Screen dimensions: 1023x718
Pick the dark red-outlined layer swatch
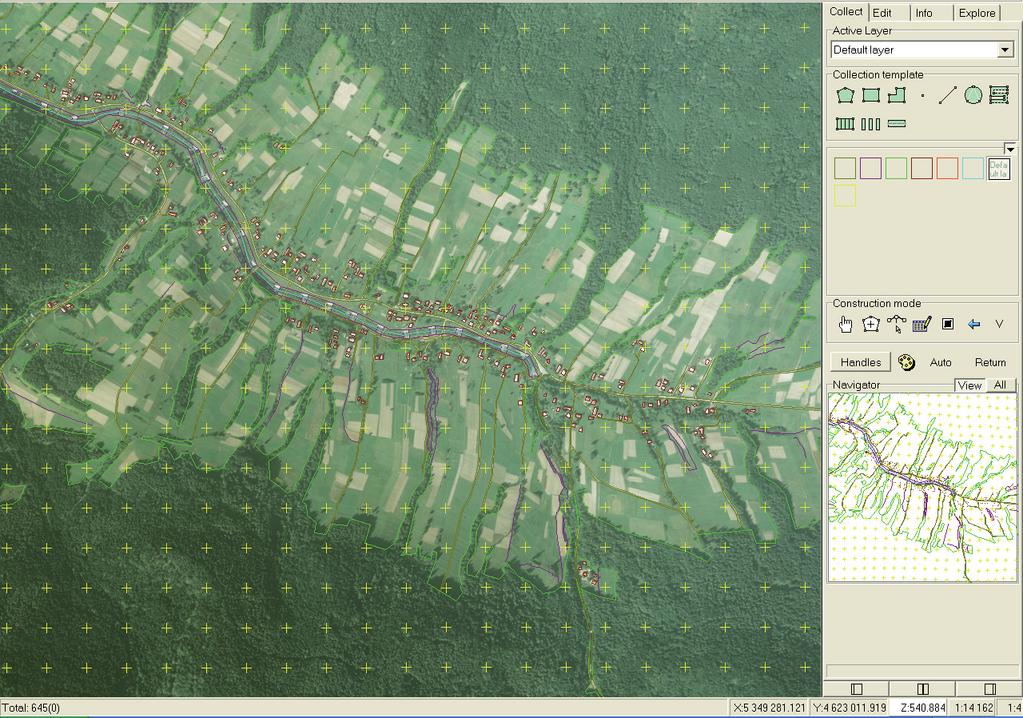(922, 168)
